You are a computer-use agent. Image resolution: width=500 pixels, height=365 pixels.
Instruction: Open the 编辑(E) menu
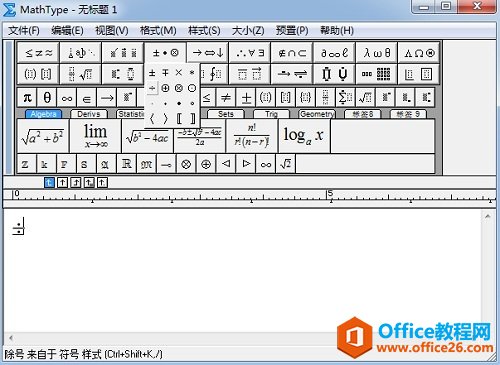[x=67, y=30]
